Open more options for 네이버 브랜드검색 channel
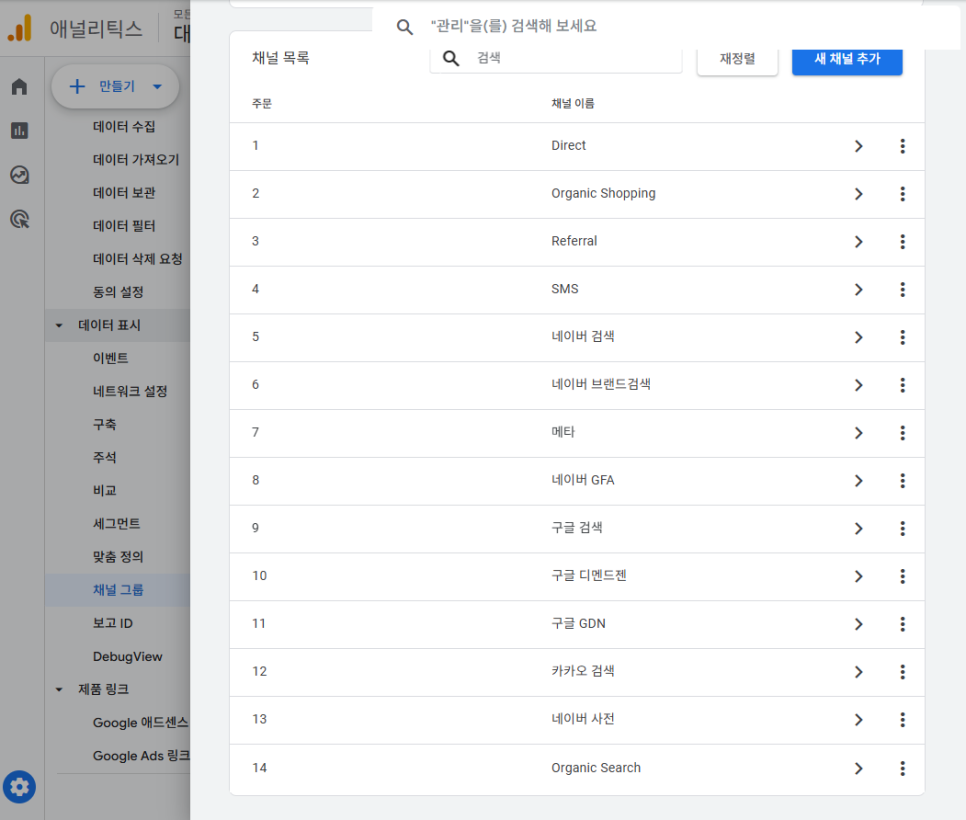966x820 pixels. (x=903, y=385)
